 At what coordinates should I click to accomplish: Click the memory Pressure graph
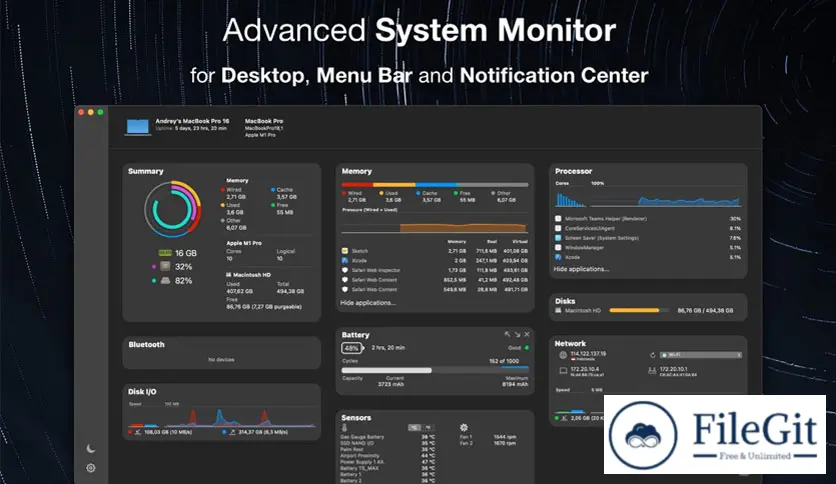435,224
